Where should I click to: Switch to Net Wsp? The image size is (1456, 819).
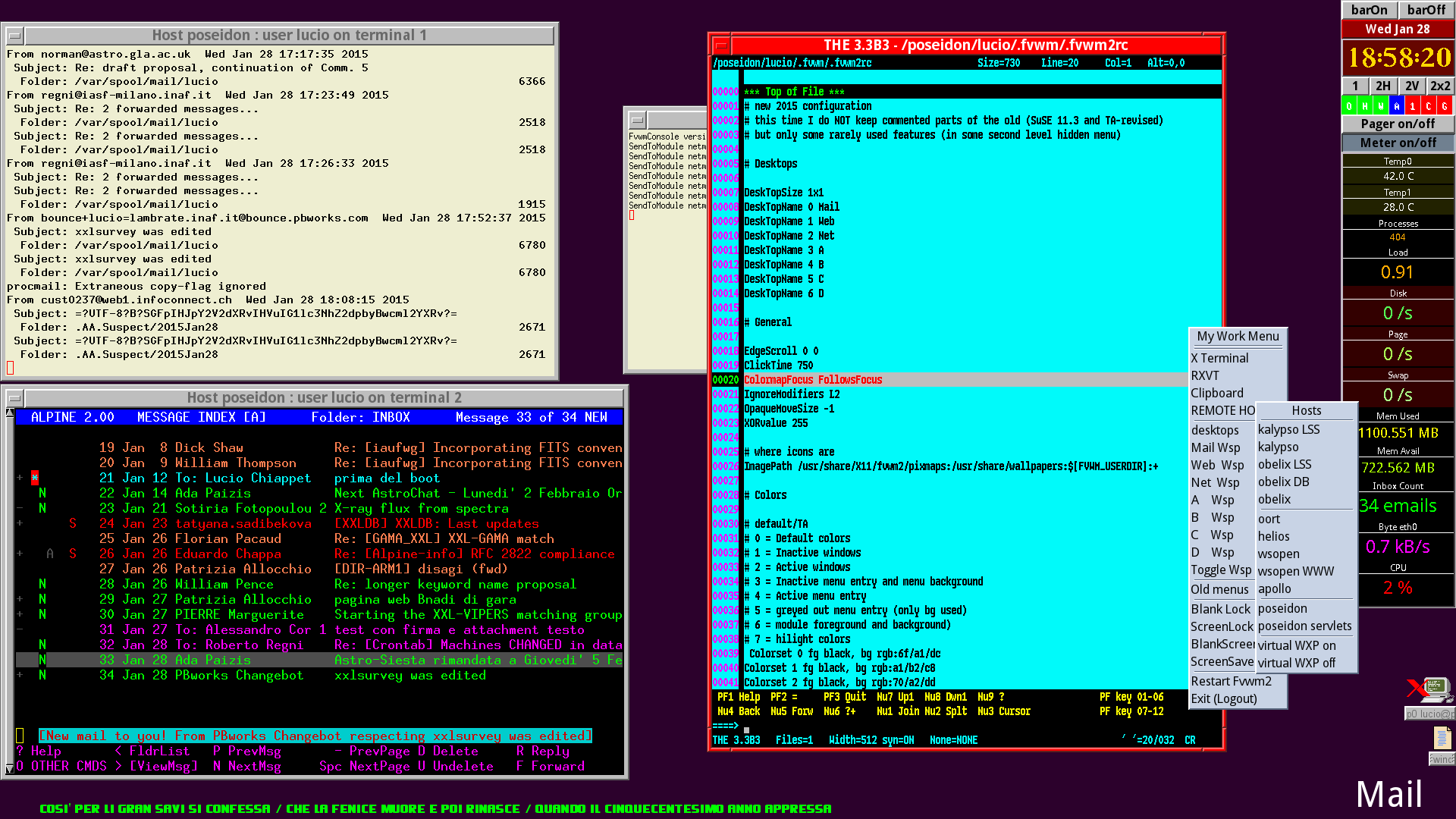(1222, 482)
